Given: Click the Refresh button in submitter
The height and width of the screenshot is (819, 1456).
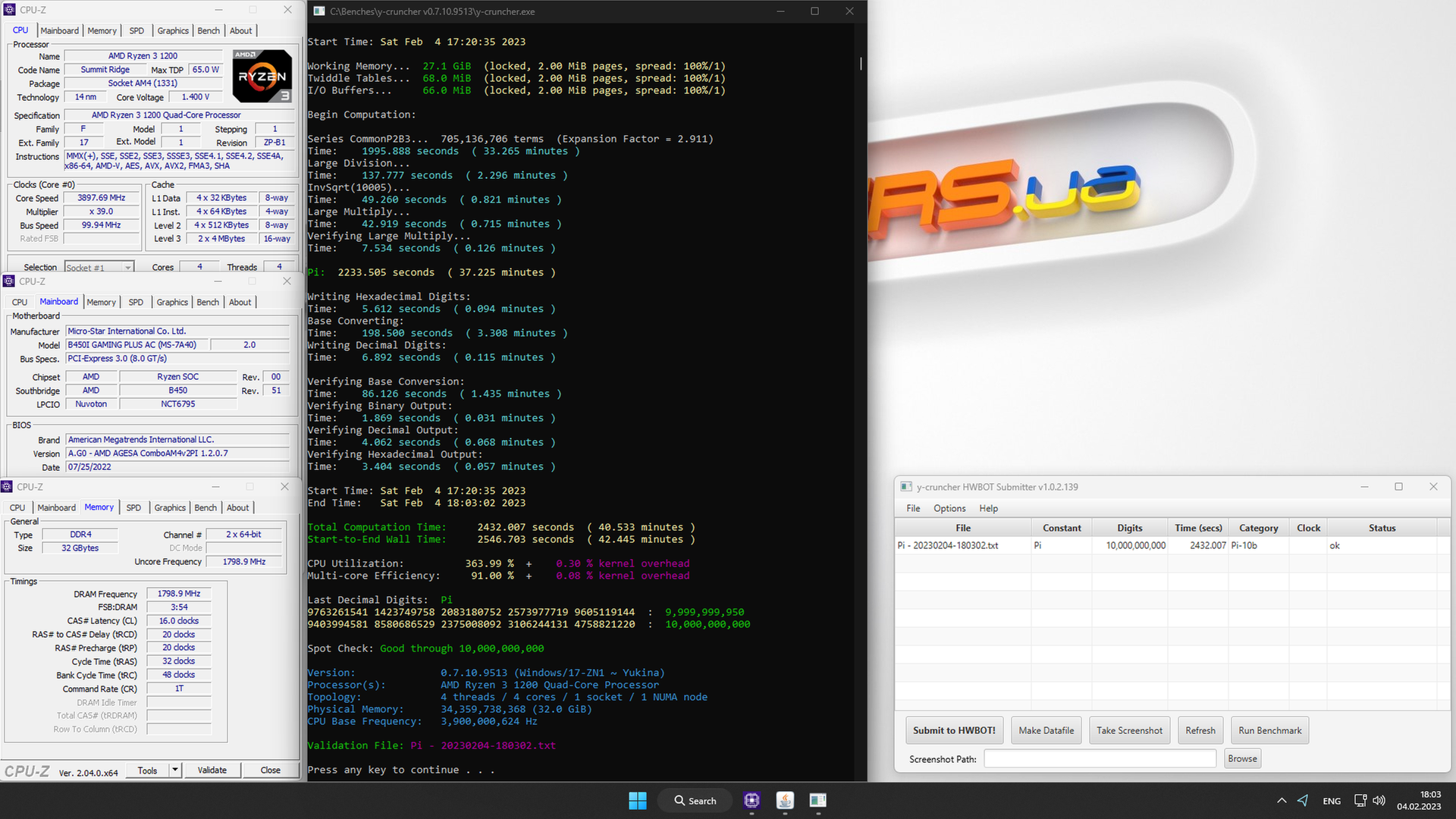Looking at the screenshot, I should (1200, 730).
